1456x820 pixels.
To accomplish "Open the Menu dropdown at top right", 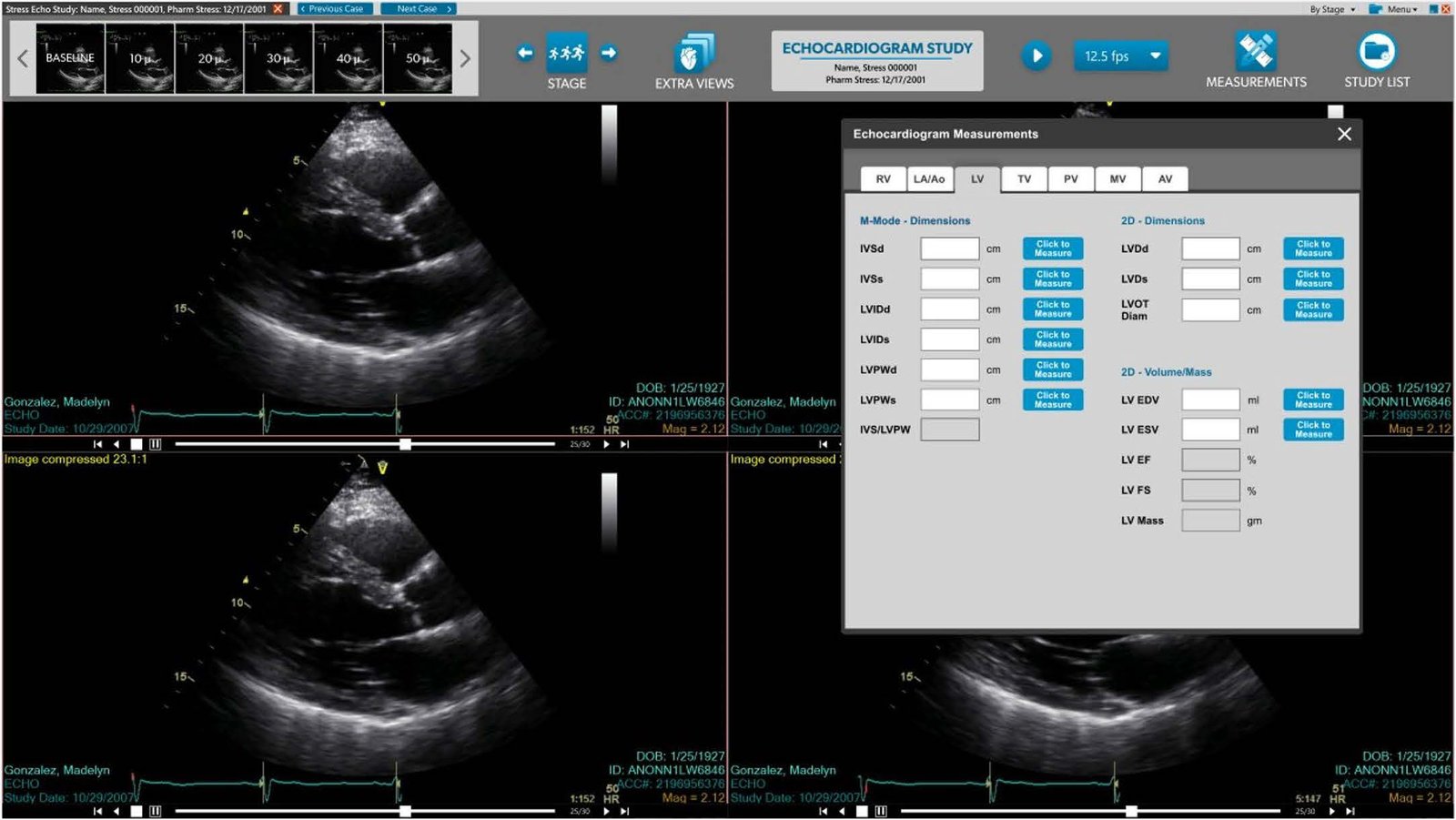I will tap(1395, 8).
